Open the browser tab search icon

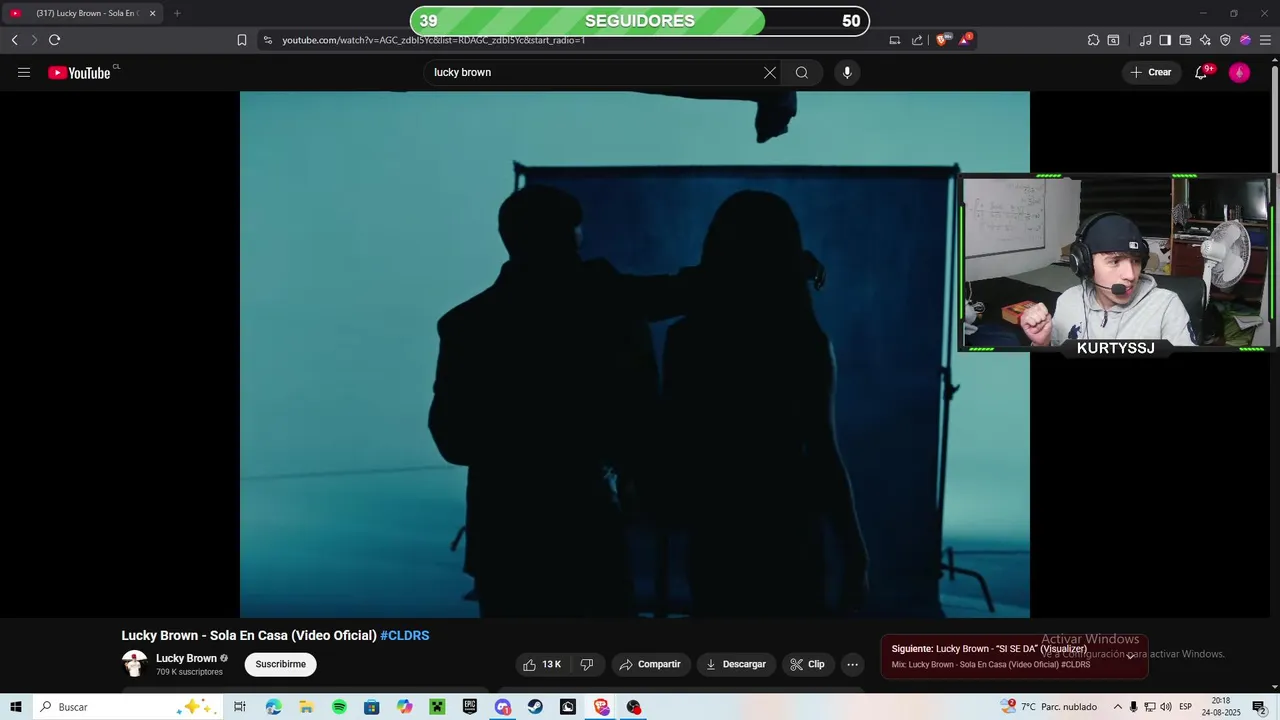click(x=1113, y=40)
